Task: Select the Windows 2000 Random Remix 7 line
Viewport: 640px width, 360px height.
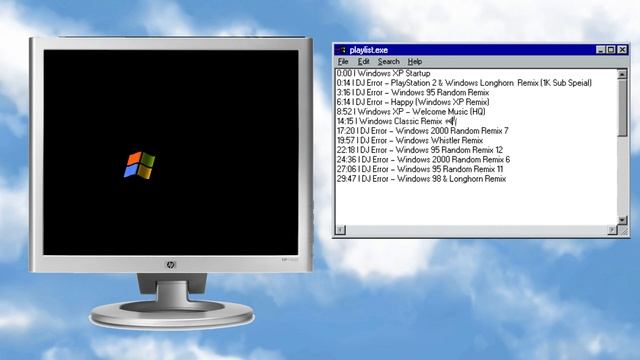Action: (x=422, y=131)
